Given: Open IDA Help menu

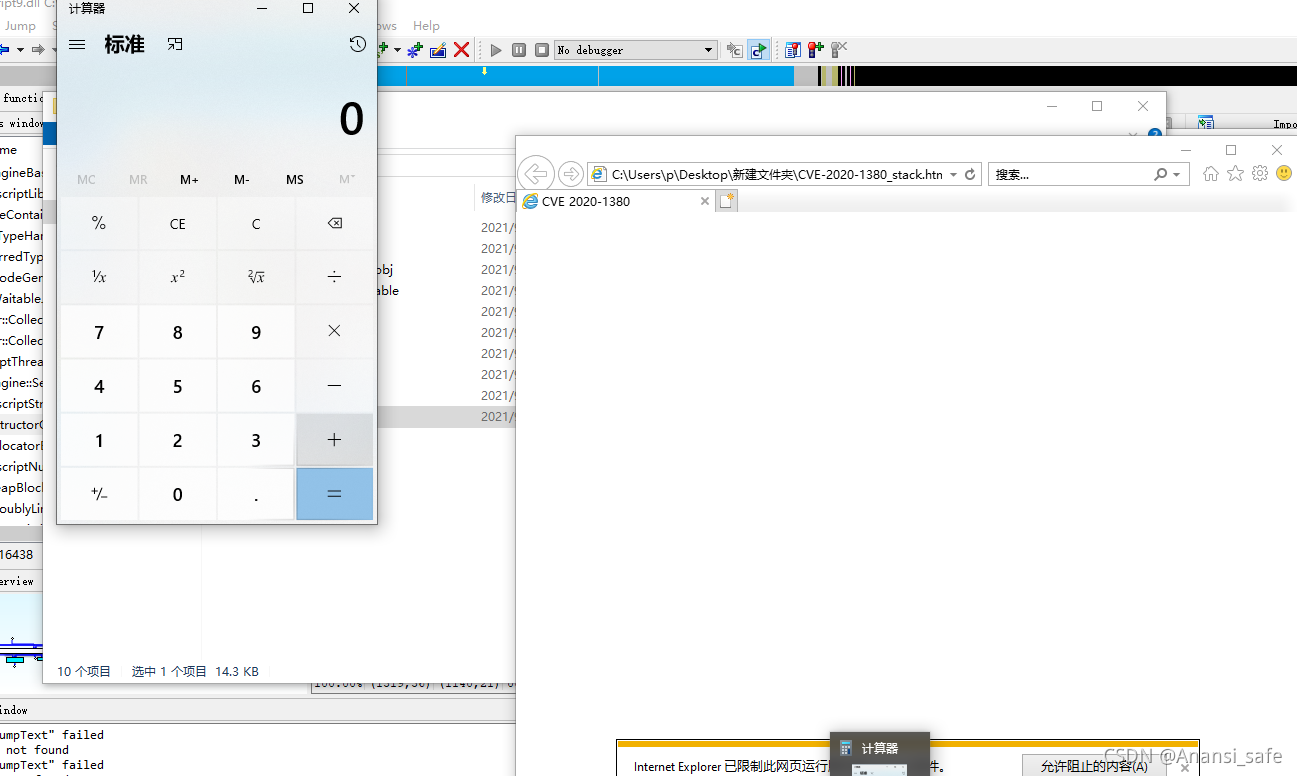Looking at the screenshot, I should pyautogui.click(x=426, y=25).
